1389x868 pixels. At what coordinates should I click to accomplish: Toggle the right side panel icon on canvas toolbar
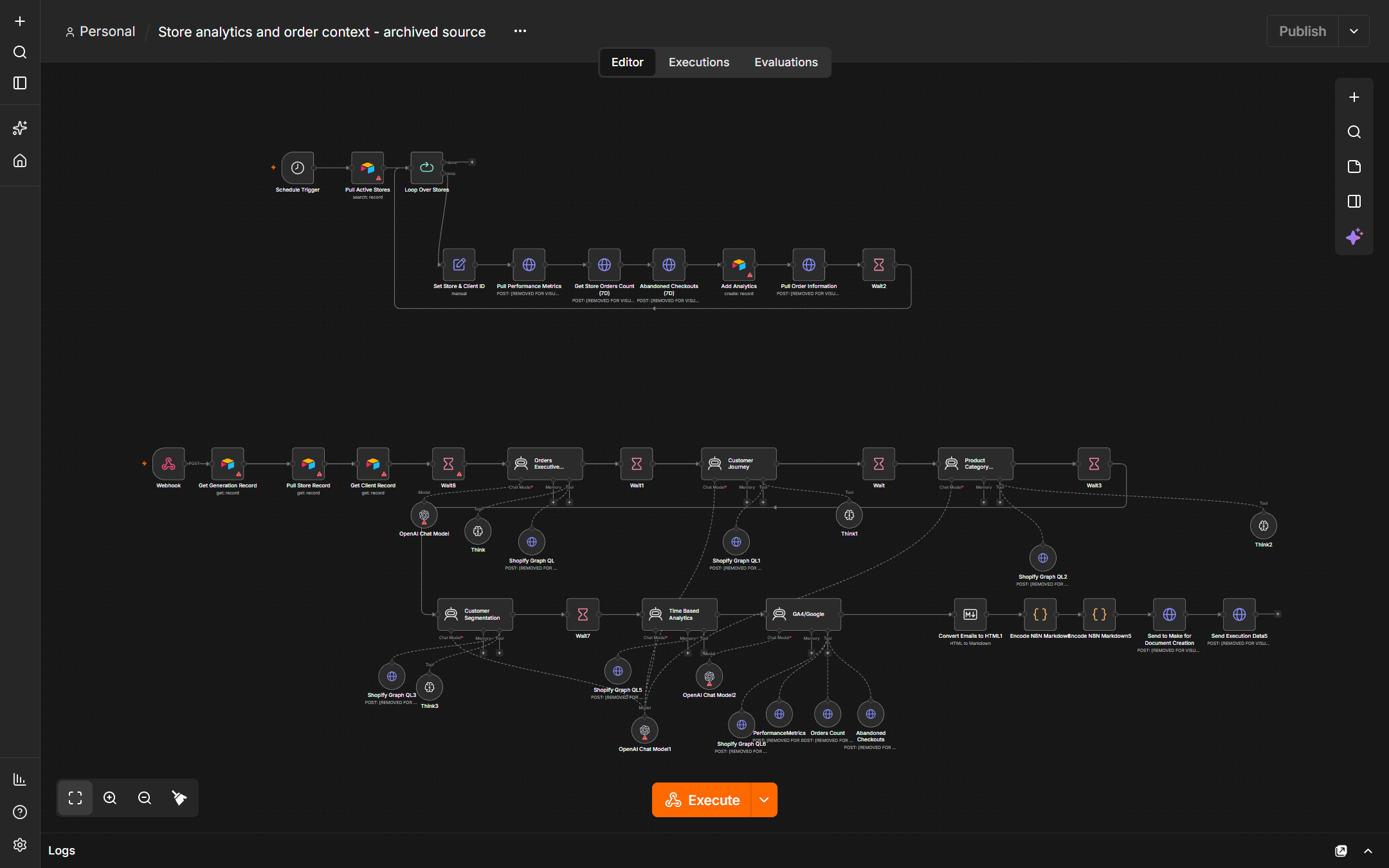(x=1354, y=201)
